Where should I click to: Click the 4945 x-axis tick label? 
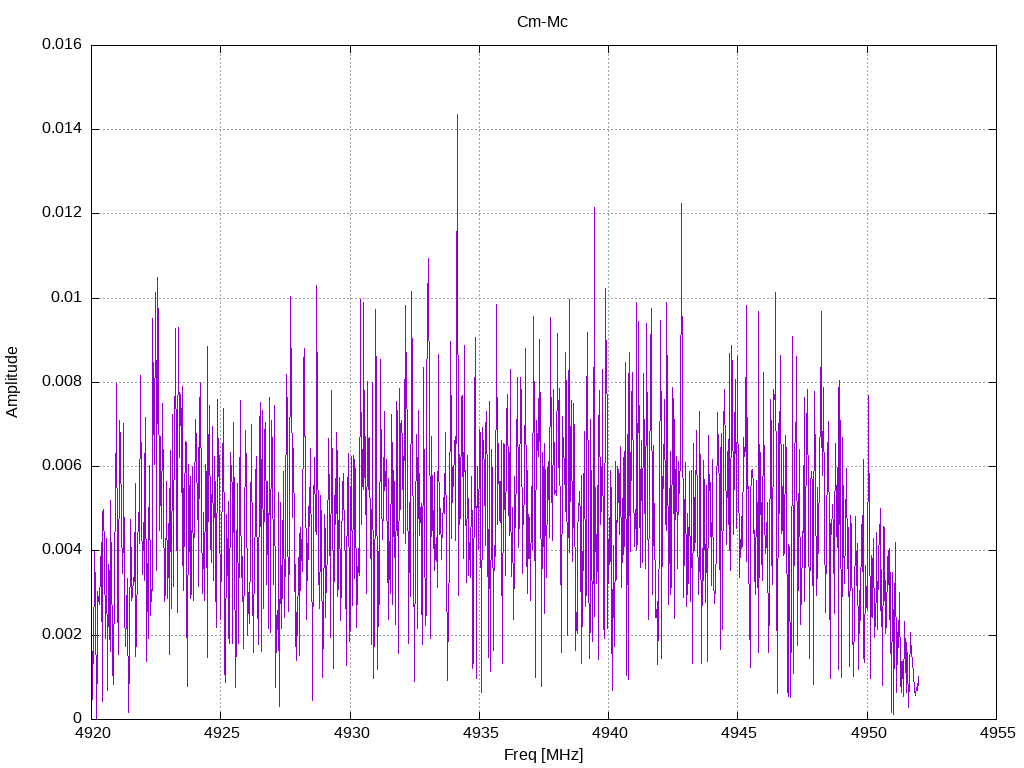coord(739,733)
